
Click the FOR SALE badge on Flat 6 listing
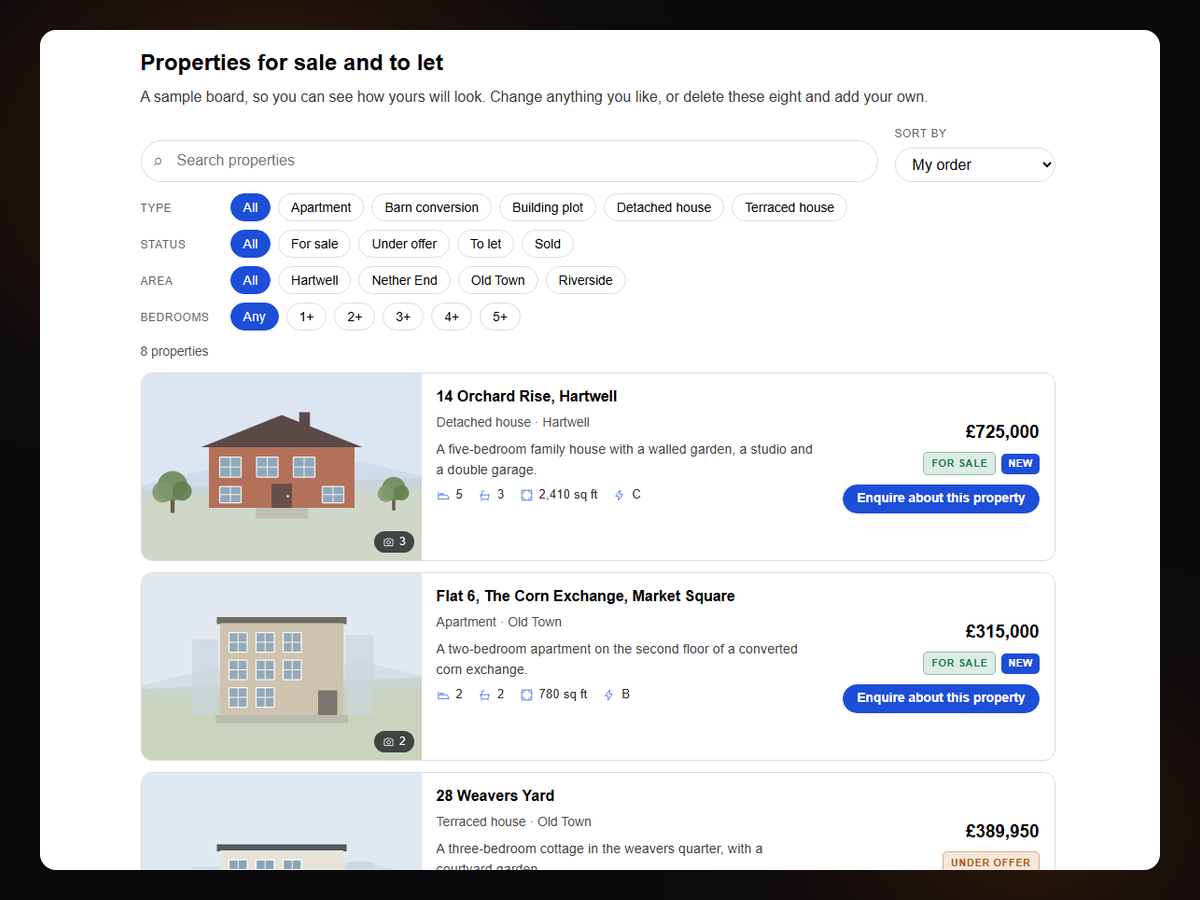coord(959,663)
